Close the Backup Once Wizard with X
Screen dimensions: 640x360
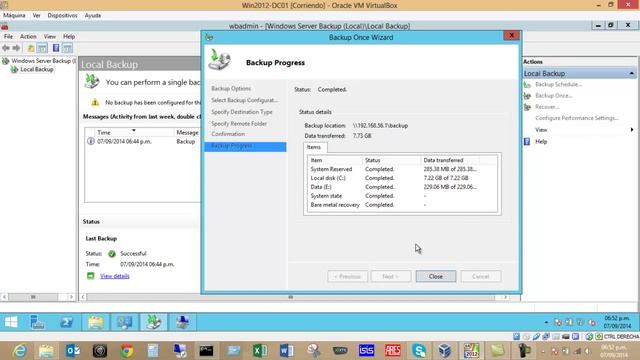[x=511, y=36]
